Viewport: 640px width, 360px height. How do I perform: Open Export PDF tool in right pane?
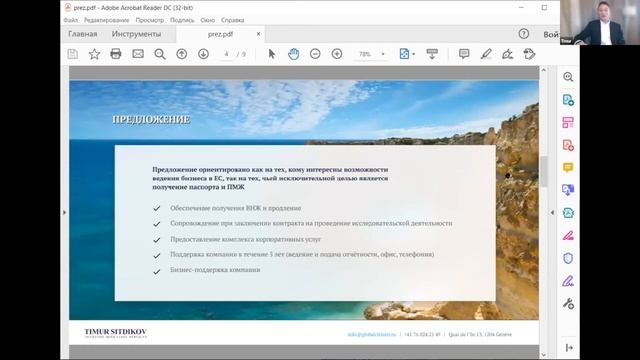click(x=568, y=100)
